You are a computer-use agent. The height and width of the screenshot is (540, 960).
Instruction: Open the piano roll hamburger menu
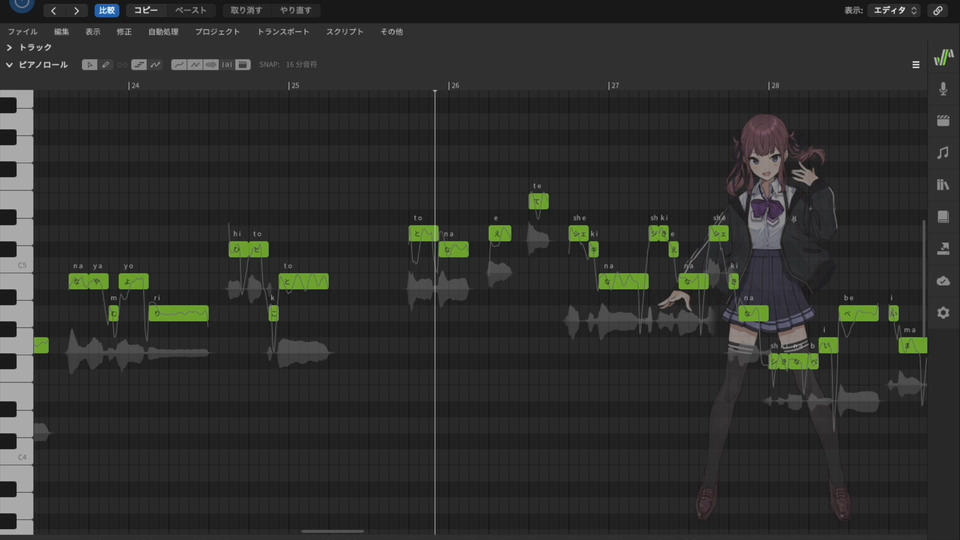click(916, 64)
